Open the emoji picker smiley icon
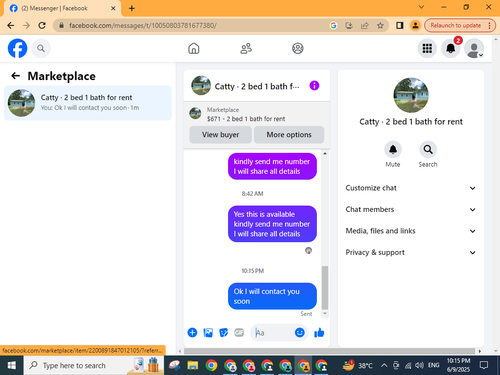Screen dimensions: 500x375 point(300,332)
